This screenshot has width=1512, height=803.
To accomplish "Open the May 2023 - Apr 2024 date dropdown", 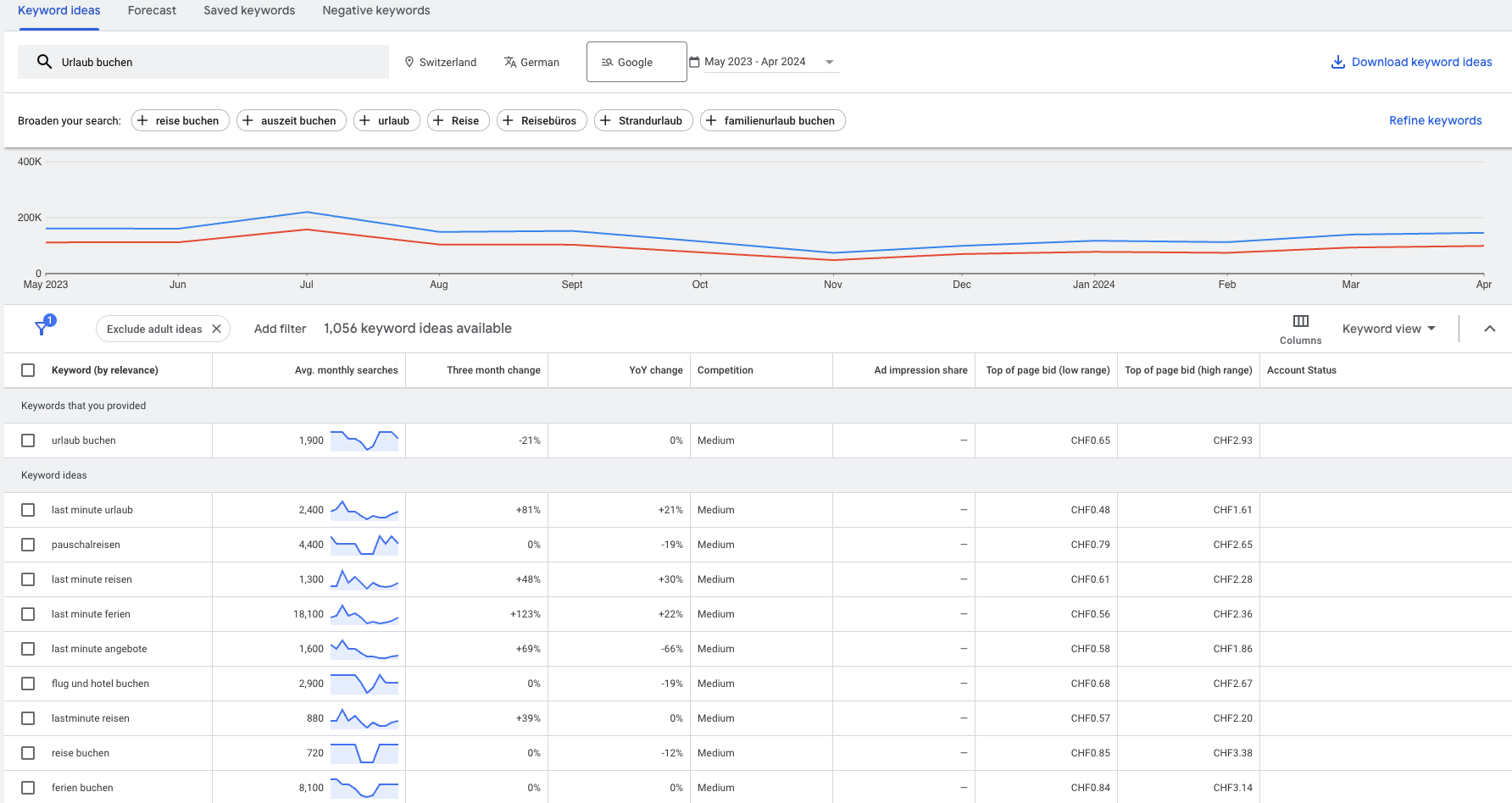I will tap(829, 62).
